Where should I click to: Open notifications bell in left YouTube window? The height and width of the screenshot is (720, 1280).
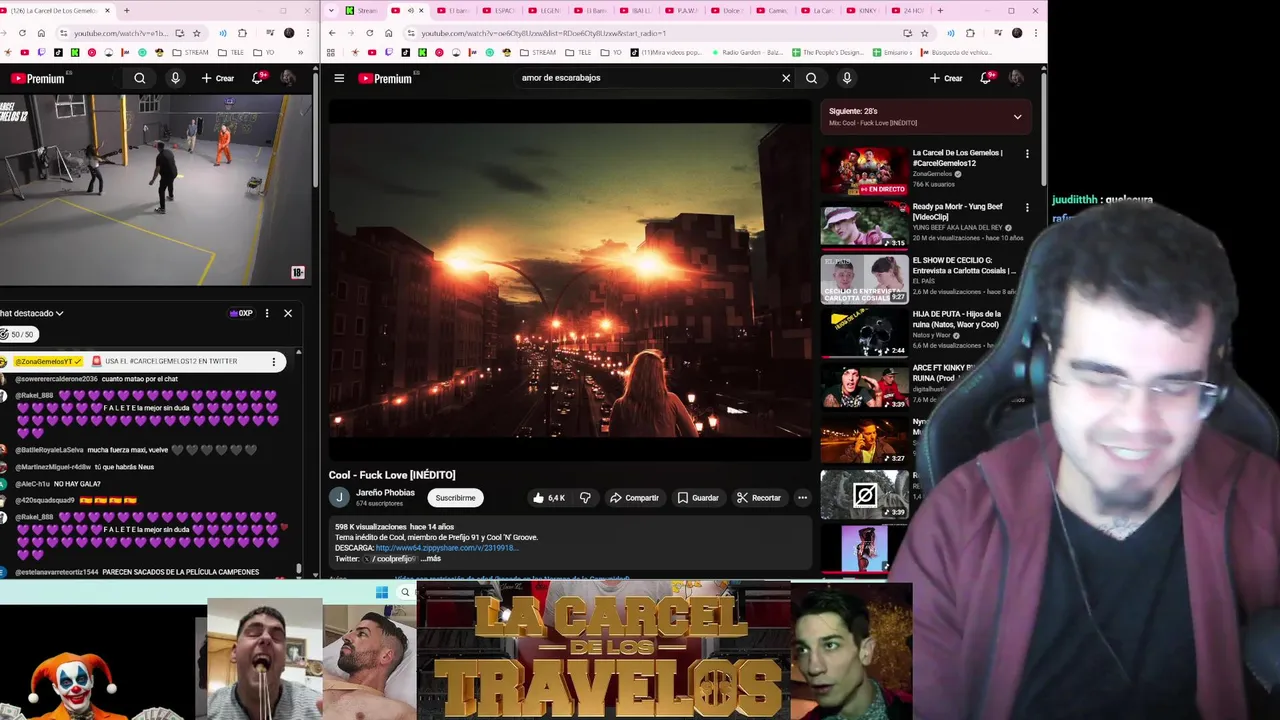257,78
